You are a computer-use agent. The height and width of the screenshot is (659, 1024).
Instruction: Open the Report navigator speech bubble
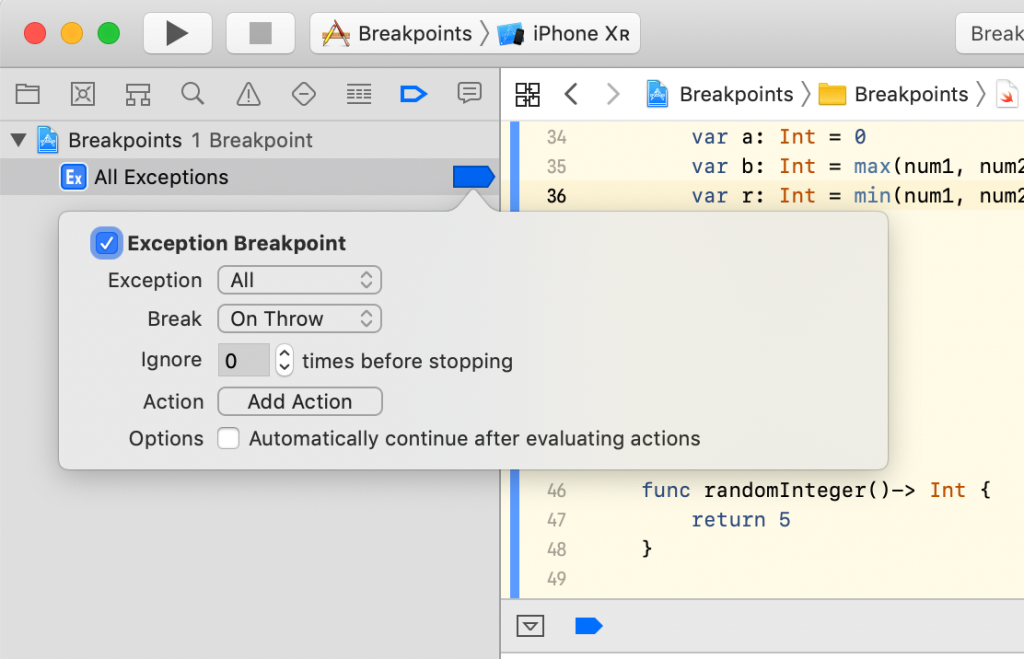(x=468, y=93)
